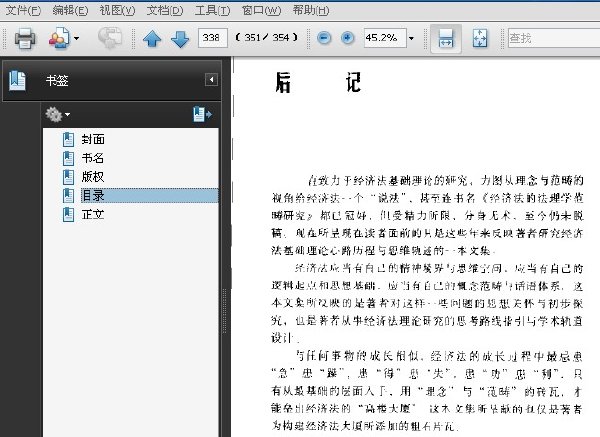Image resolution: width=600 pixels, height=437 pixels.
Task: Click the 后 记 heading in document
Action: (x=318, y=82)
